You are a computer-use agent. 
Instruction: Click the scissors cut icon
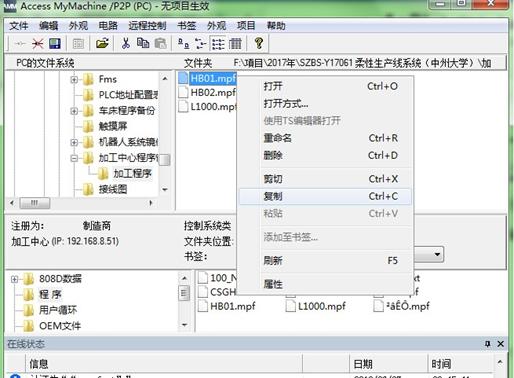point(126,43)
